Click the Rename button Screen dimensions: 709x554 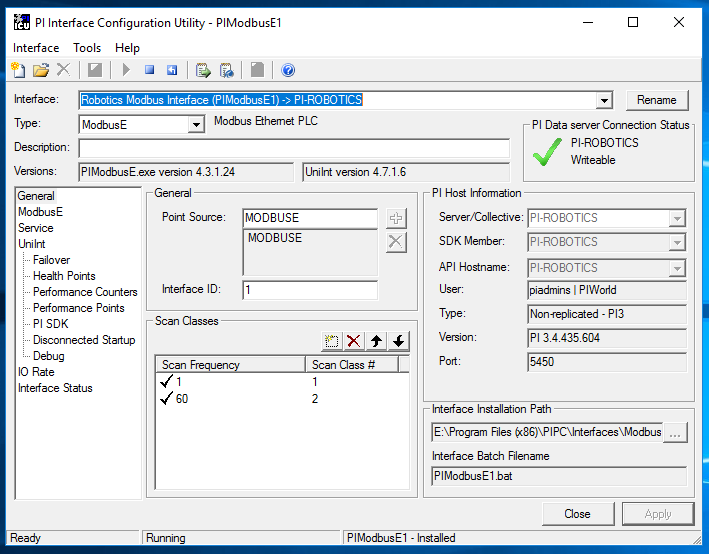coord(657,100)
